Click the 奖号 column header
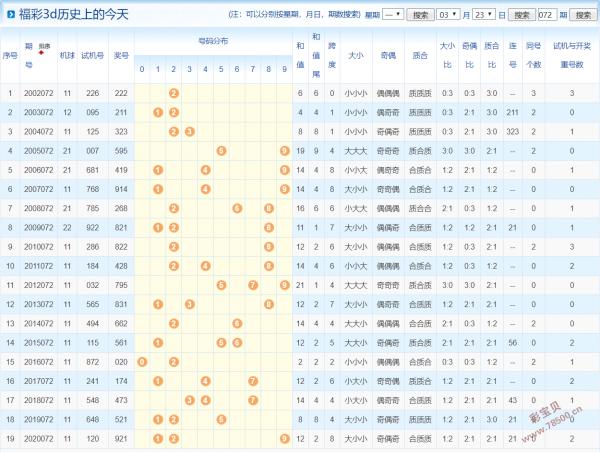Screen dimensions: 600x452 (x=121, y=56)
